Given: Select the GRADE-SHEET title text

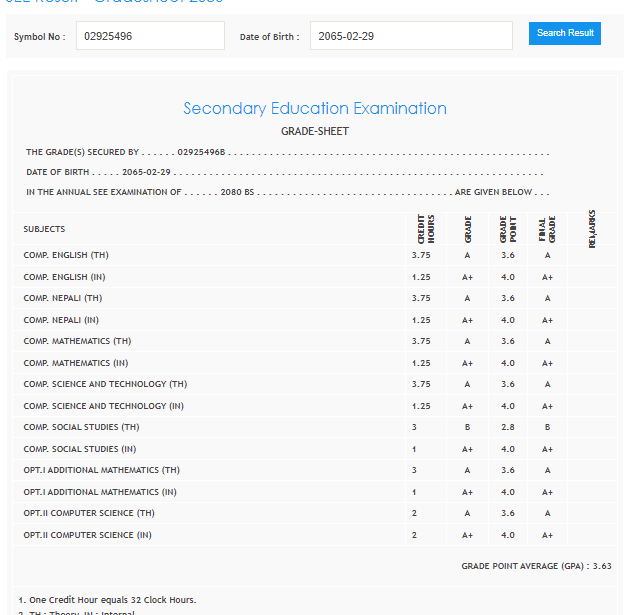Looking at the screenshot, I should point(315,131).
